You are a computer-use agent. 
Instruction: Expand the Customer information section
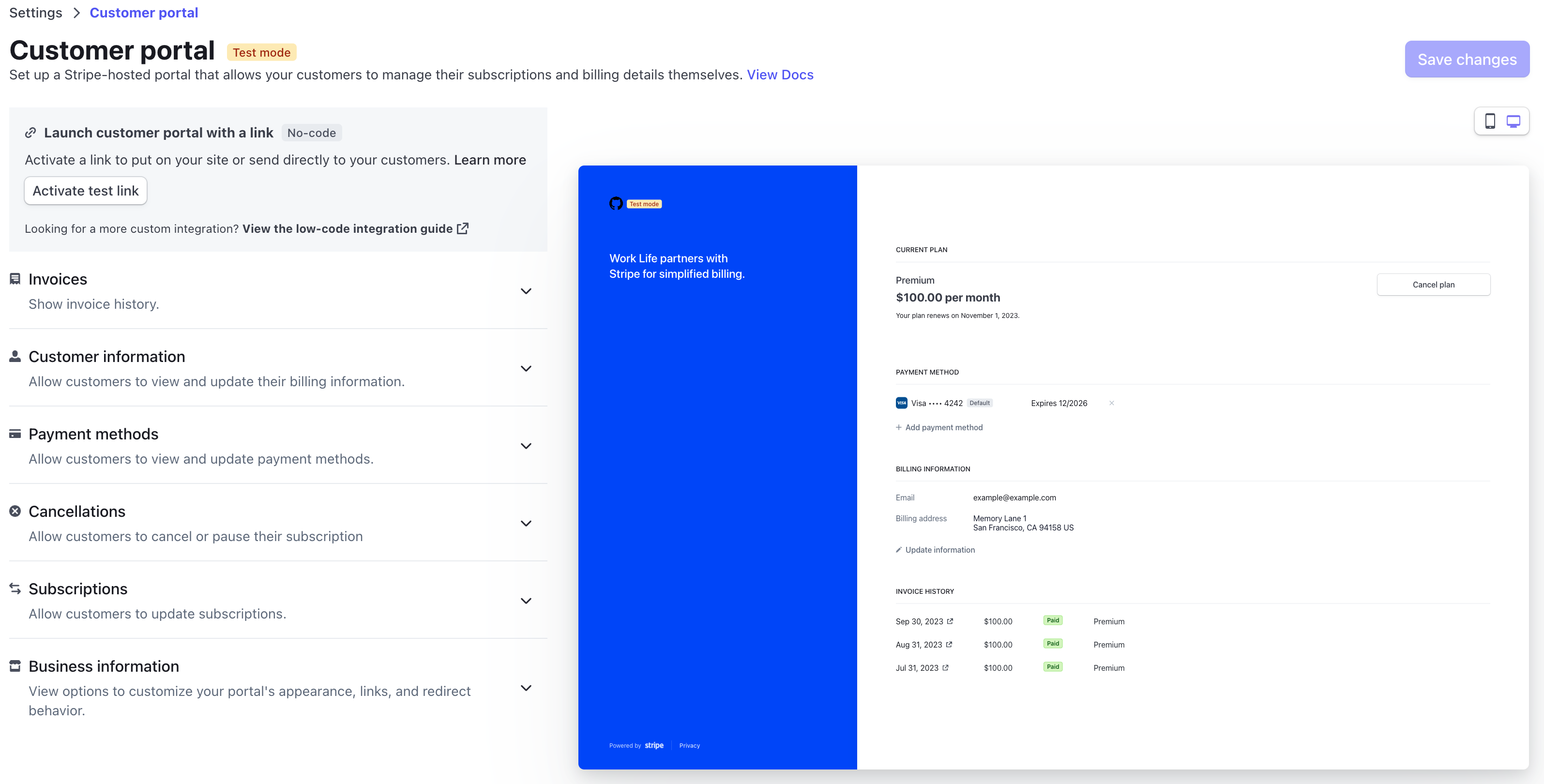[x=526, y=369]
